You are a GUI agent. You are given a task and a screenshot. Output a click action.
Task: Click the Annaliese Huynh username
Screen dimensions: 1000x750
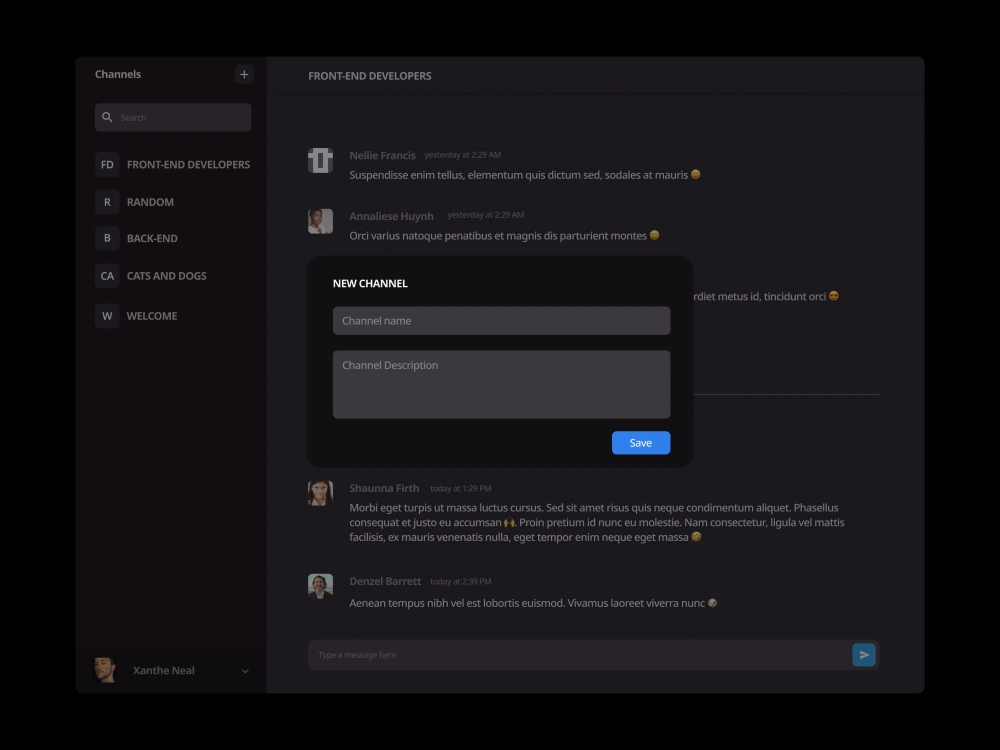(391, 216)
